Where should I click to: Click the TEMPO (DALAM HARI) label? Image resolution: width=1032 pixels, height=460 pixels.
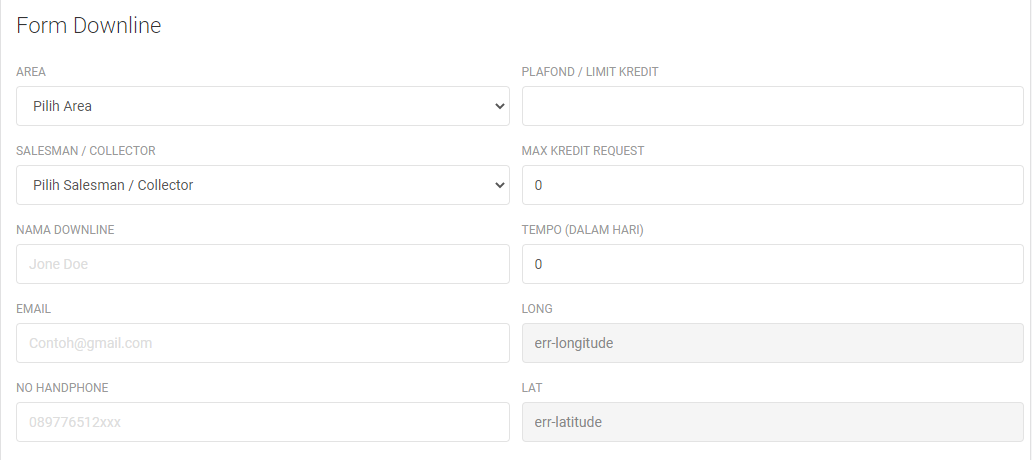click(582, 230)
